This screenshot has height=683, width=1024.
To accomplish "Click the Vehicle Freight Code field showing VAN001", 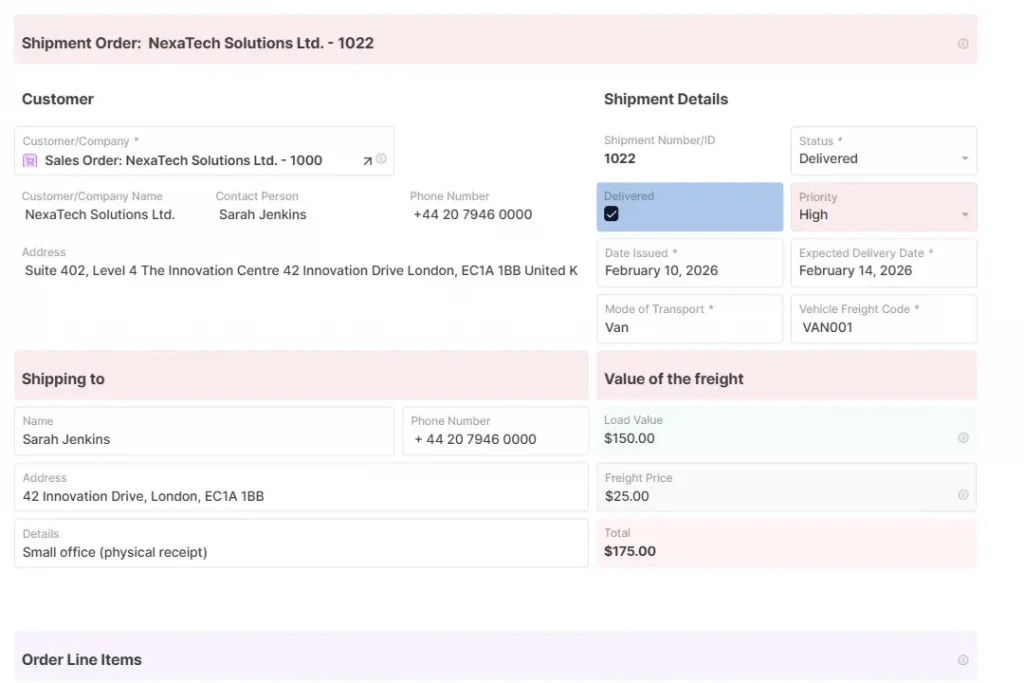I will [883, 326].
